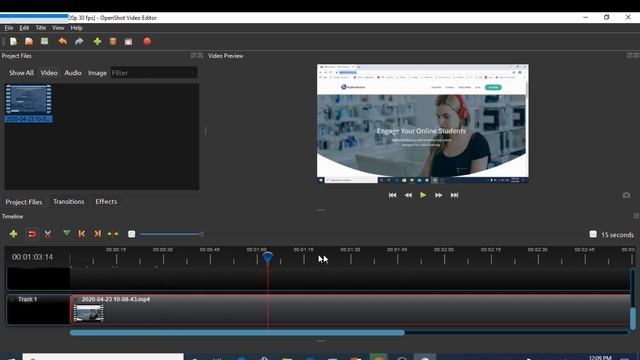Click the Fullscreen toolbar icon

coord(129,41)
